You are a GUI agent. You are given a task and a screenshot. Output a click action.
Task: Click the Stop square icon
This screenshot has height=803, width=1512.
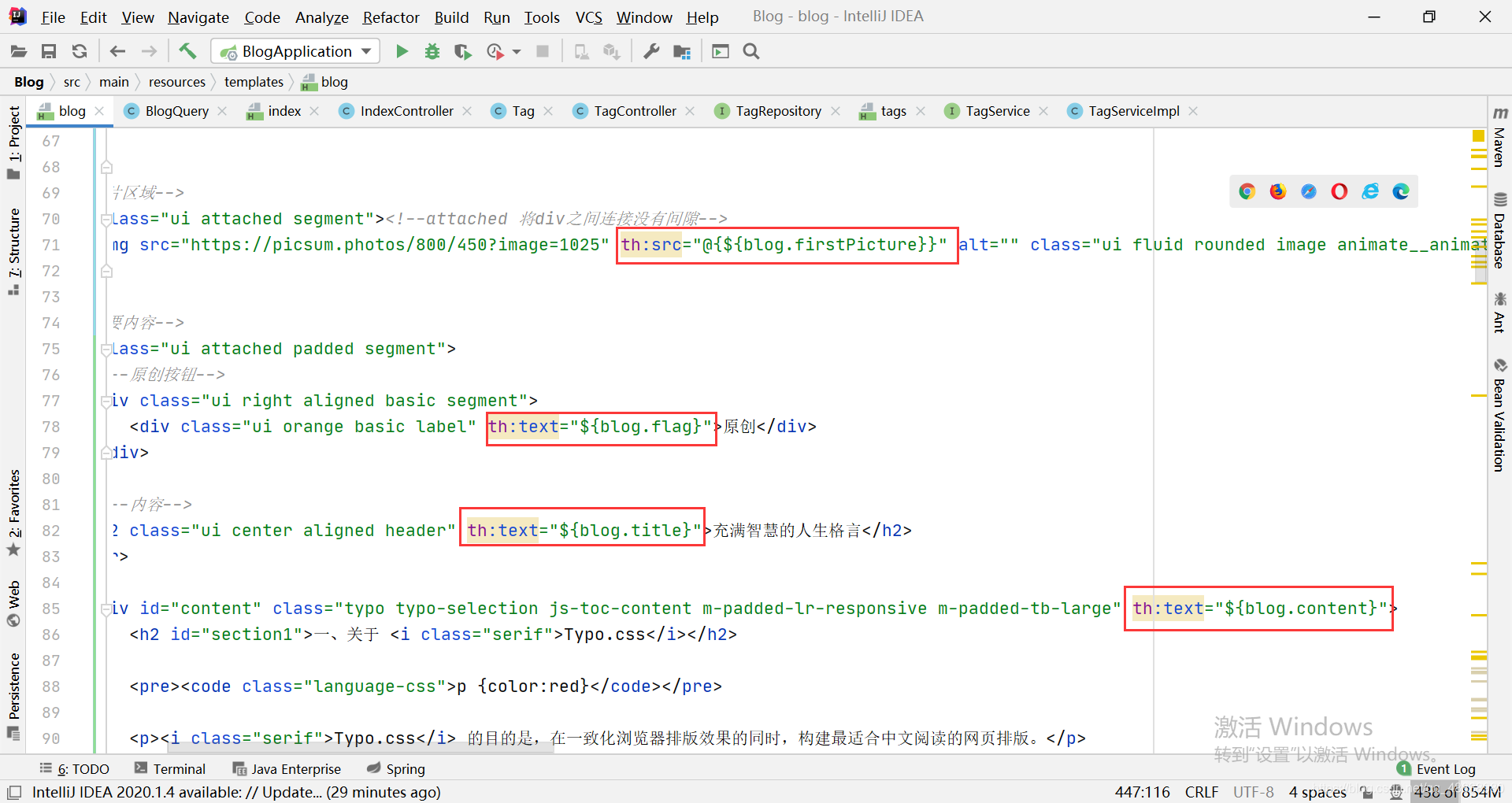tap(543, 52)
